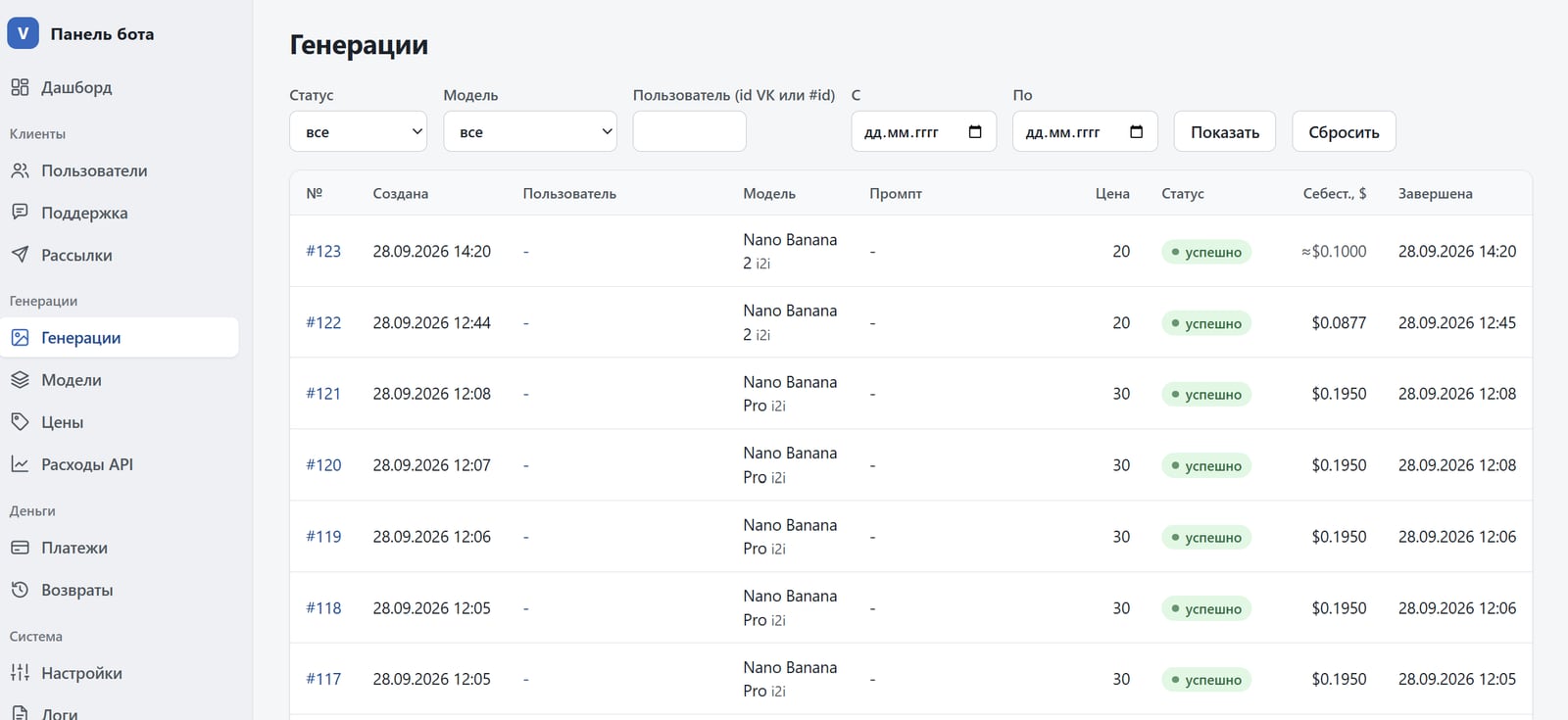Screen dimensions: 1568x720
Task: Click the Расходы API chart icon
Action: (20, 464)
